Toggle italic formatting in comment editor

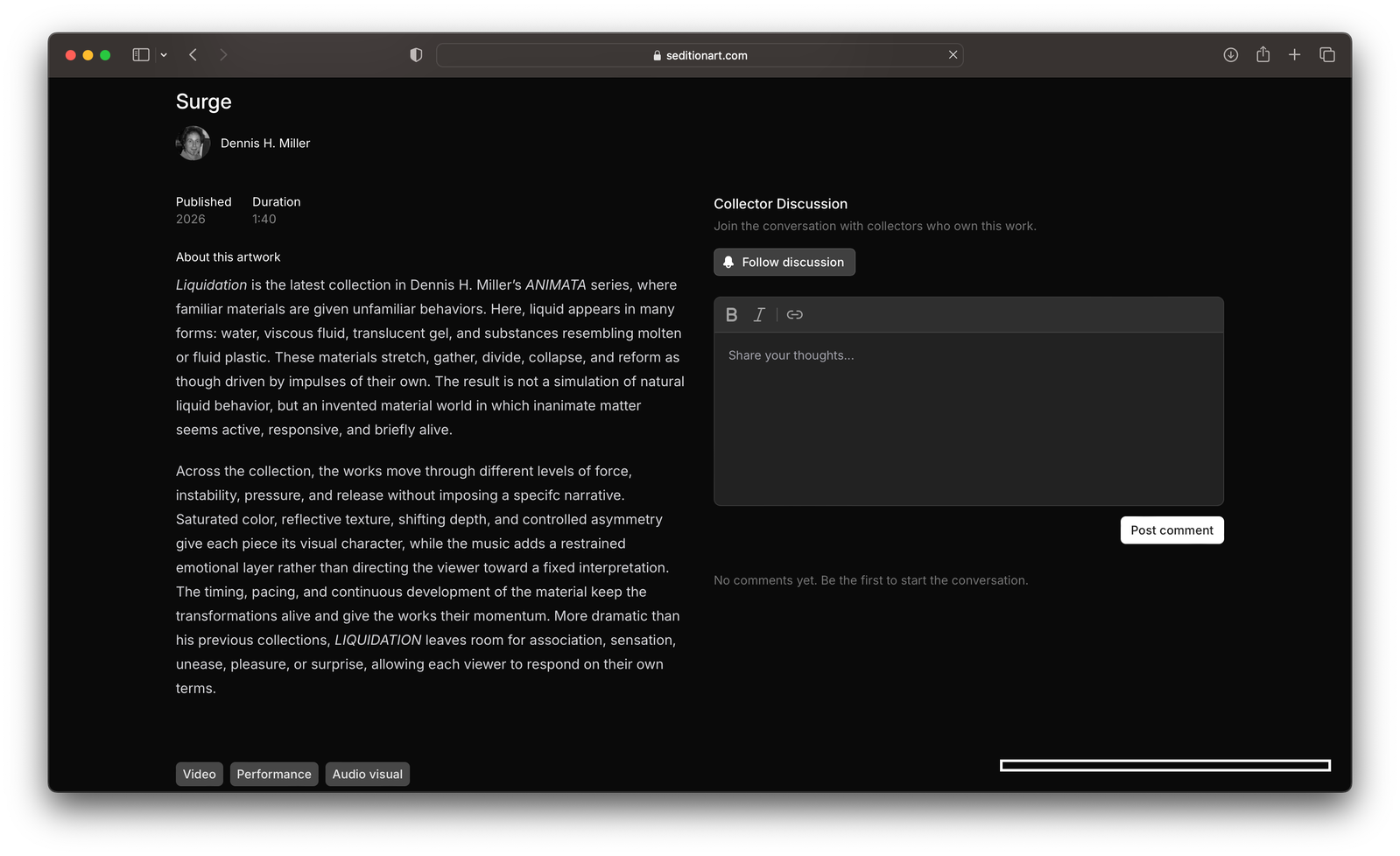(759, 315)
